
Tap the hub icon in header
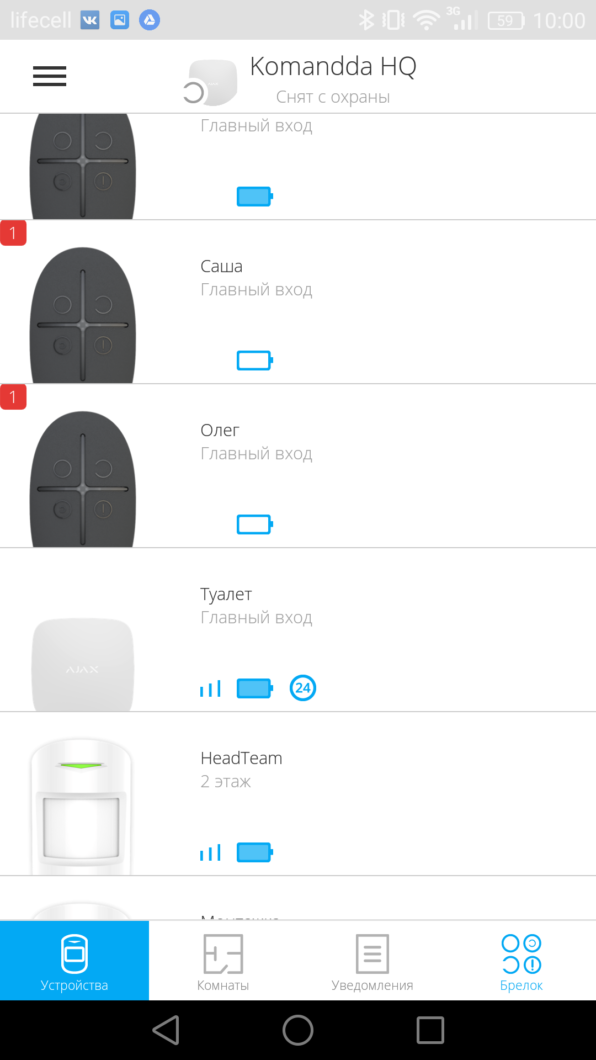(x=210, y=83)
